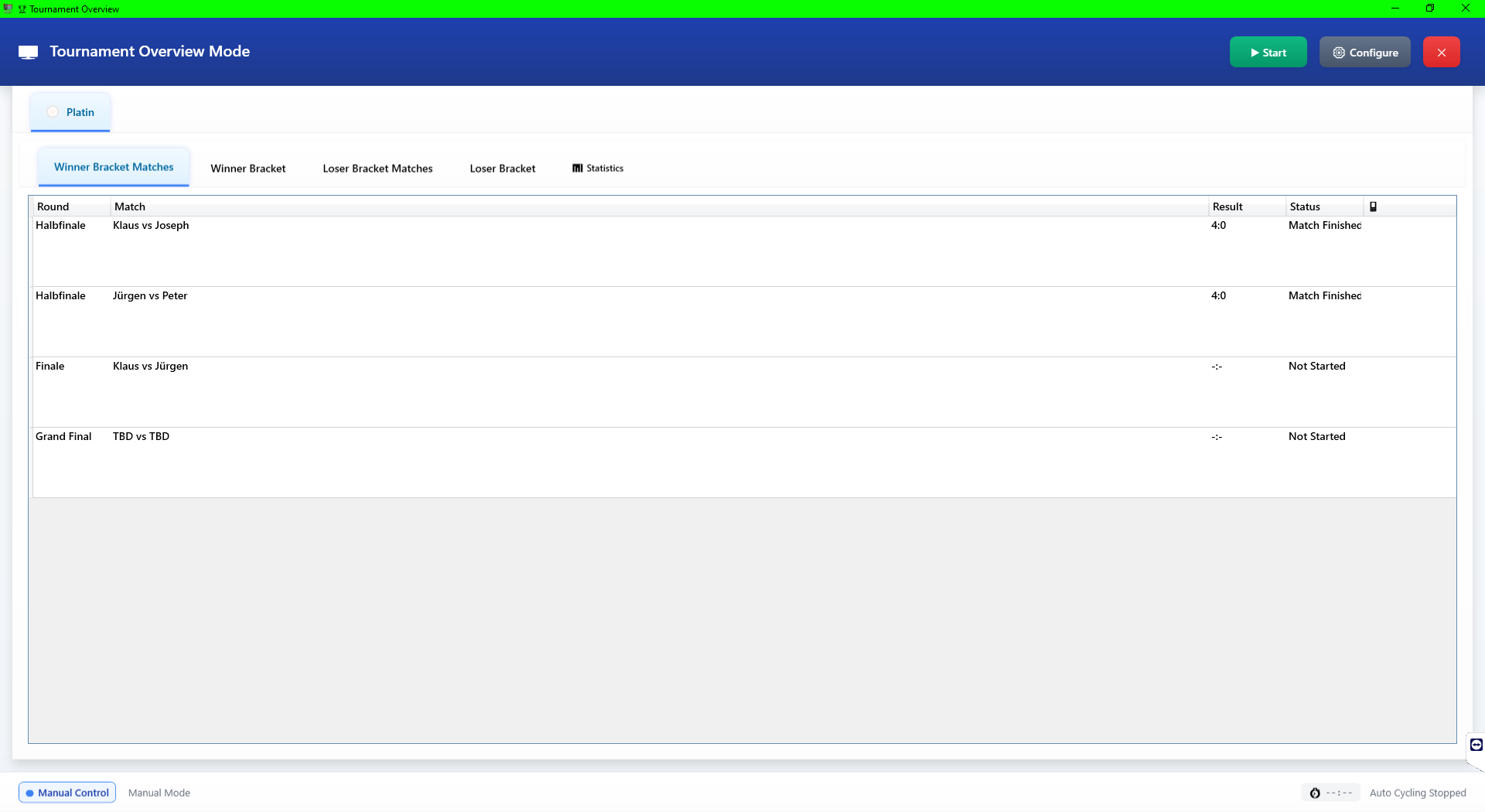This screenshot has width=1485, height=812.
Task: Select the Platin class tab
Action: 70,112
